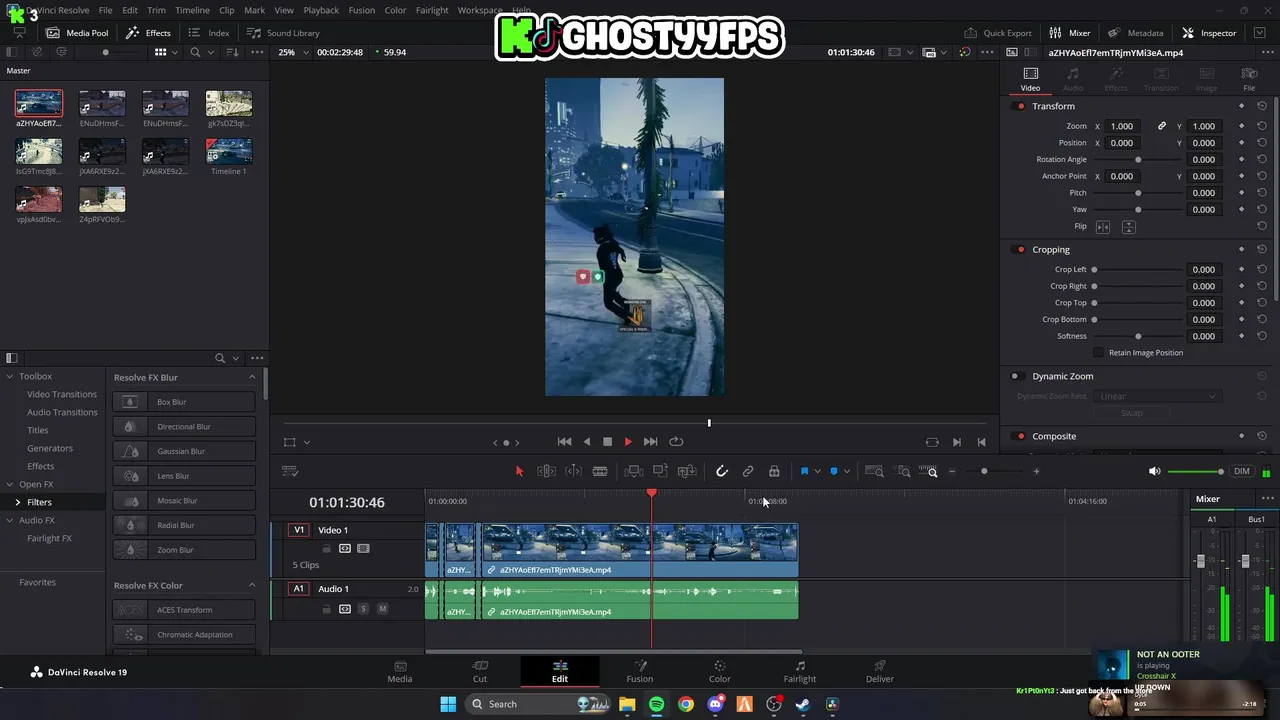Activate the Blade Edit Mode tool
Viewport: 1280px width, 720px height.
pos(600,471)
